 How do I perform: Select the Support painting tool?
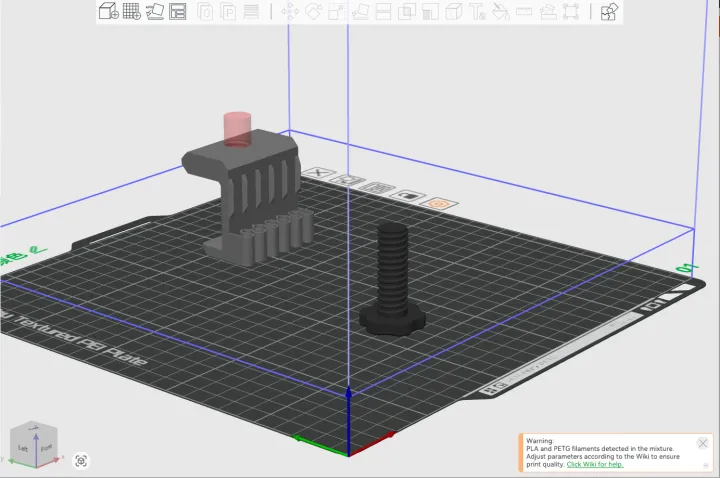pyautogui.click(x=430, y=11)
